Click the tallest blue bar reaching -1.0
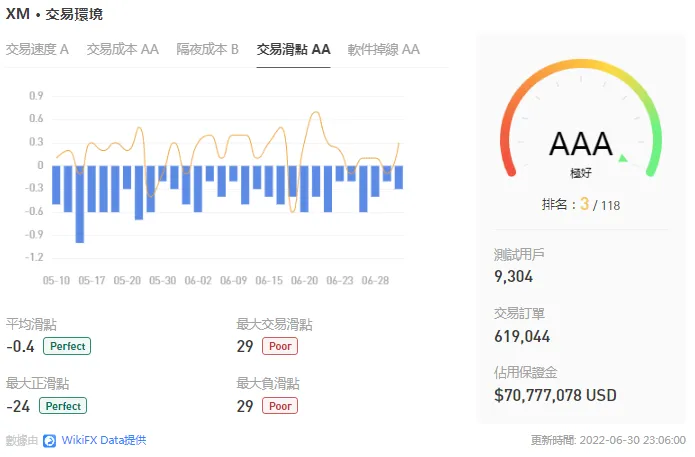Image resolution: width=695 pixels, height=457 pixels. click(x=80, y=204)
